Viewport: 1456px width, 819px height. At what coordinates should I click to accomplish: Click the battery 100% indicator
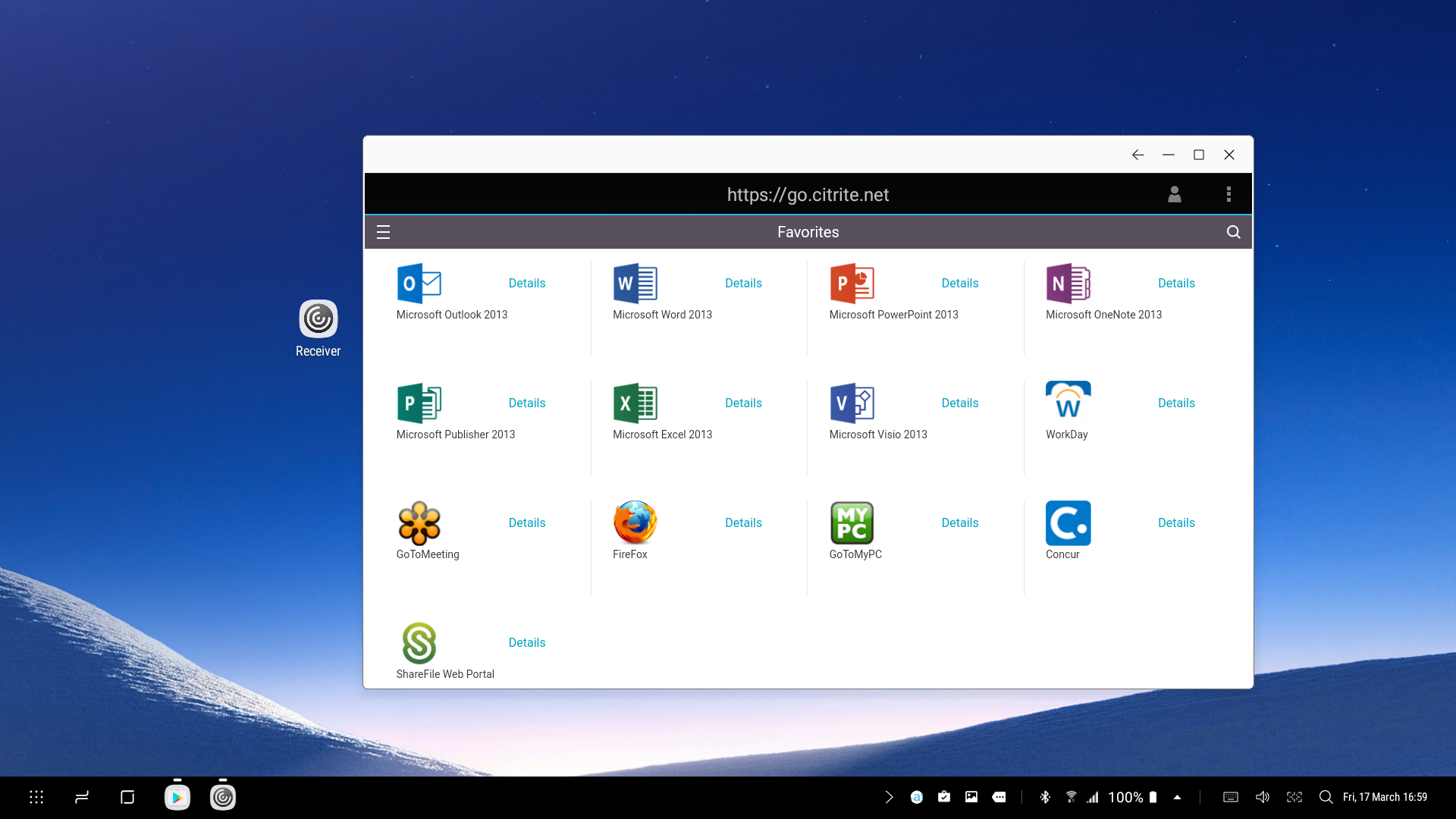pyautogui.click(x=1132, y=797)
